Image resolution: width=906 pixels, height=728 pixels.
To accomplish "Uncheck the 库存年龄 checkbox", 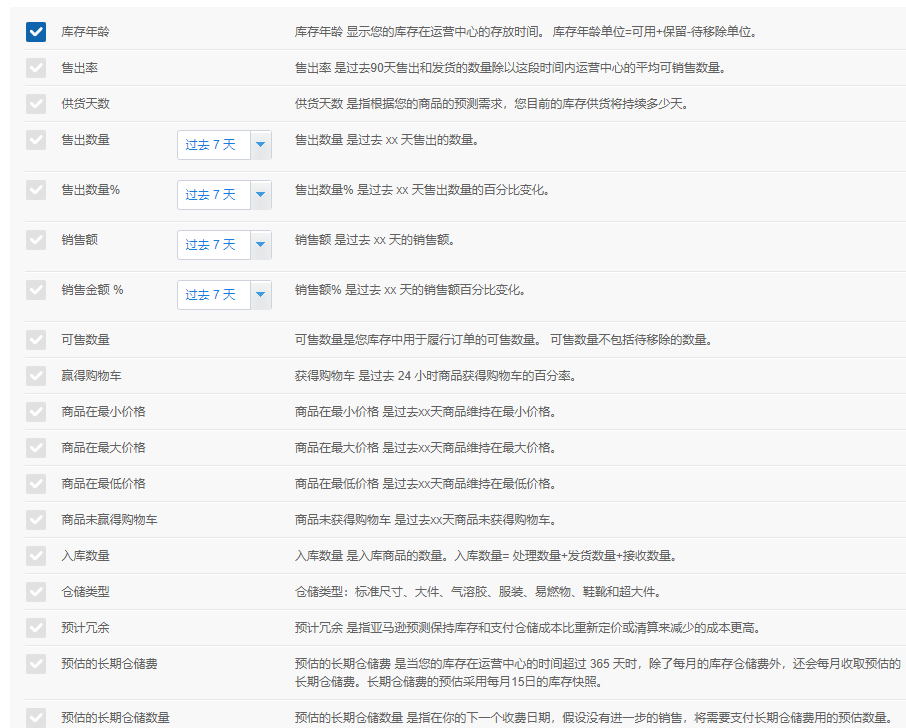I will point(36,32).
